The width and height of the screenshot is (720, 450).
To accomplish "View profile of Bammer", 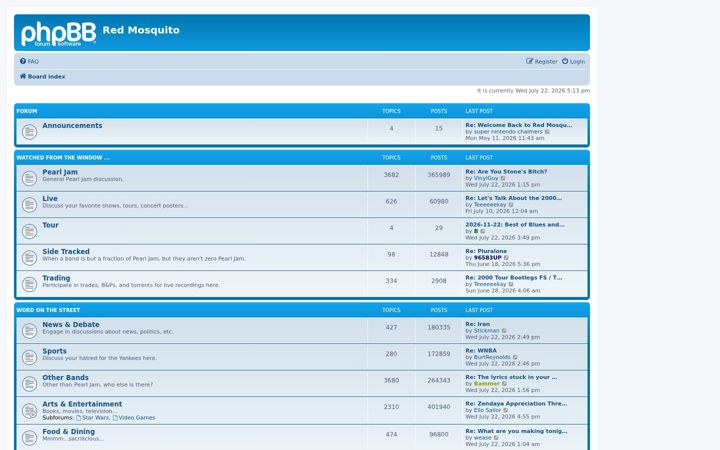I will click(x=486, y=384).
